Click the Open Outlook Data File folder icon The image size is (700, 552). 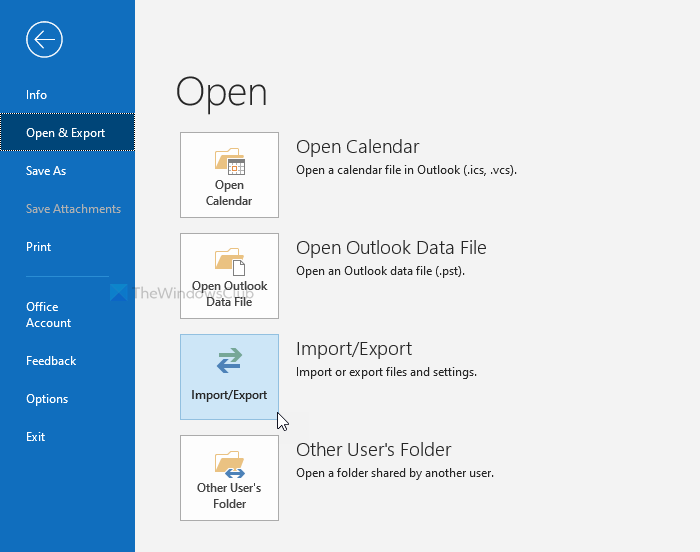click(229, 262)
